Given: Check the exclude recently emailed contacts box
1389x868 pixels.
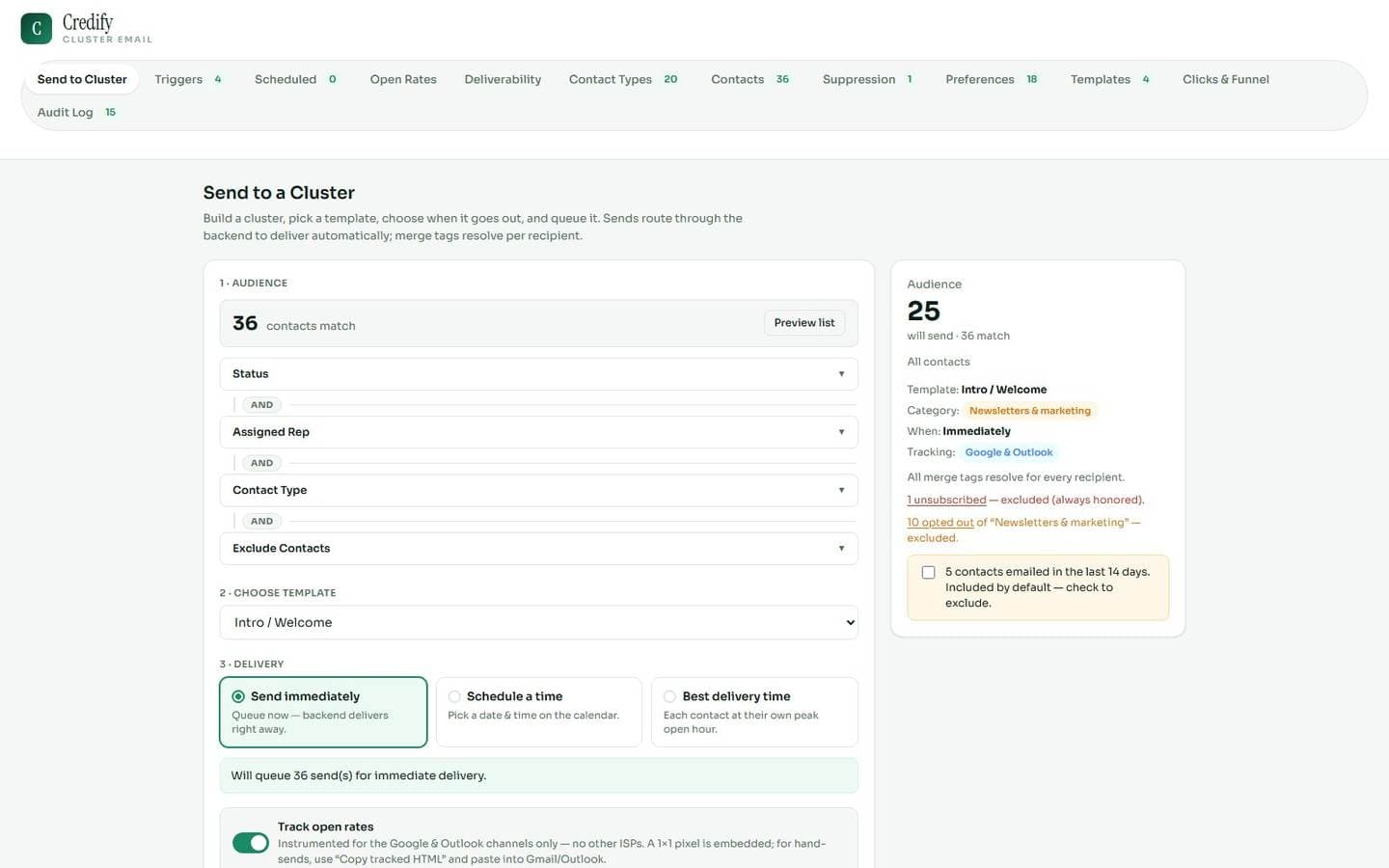Looking at the screenshot, I should coord(928,572).
